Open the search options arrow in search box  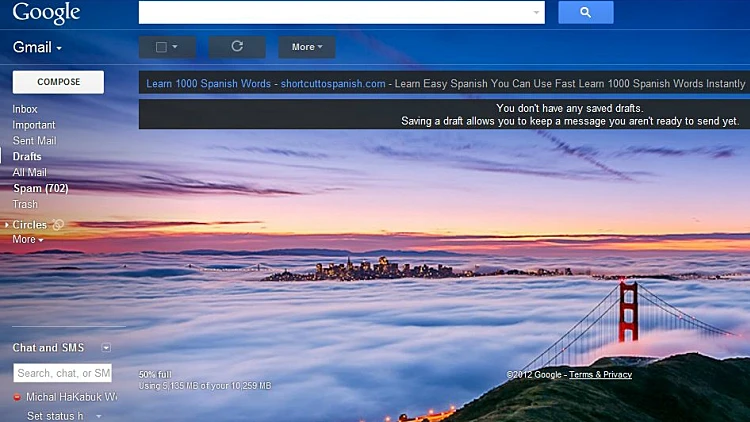537,13
